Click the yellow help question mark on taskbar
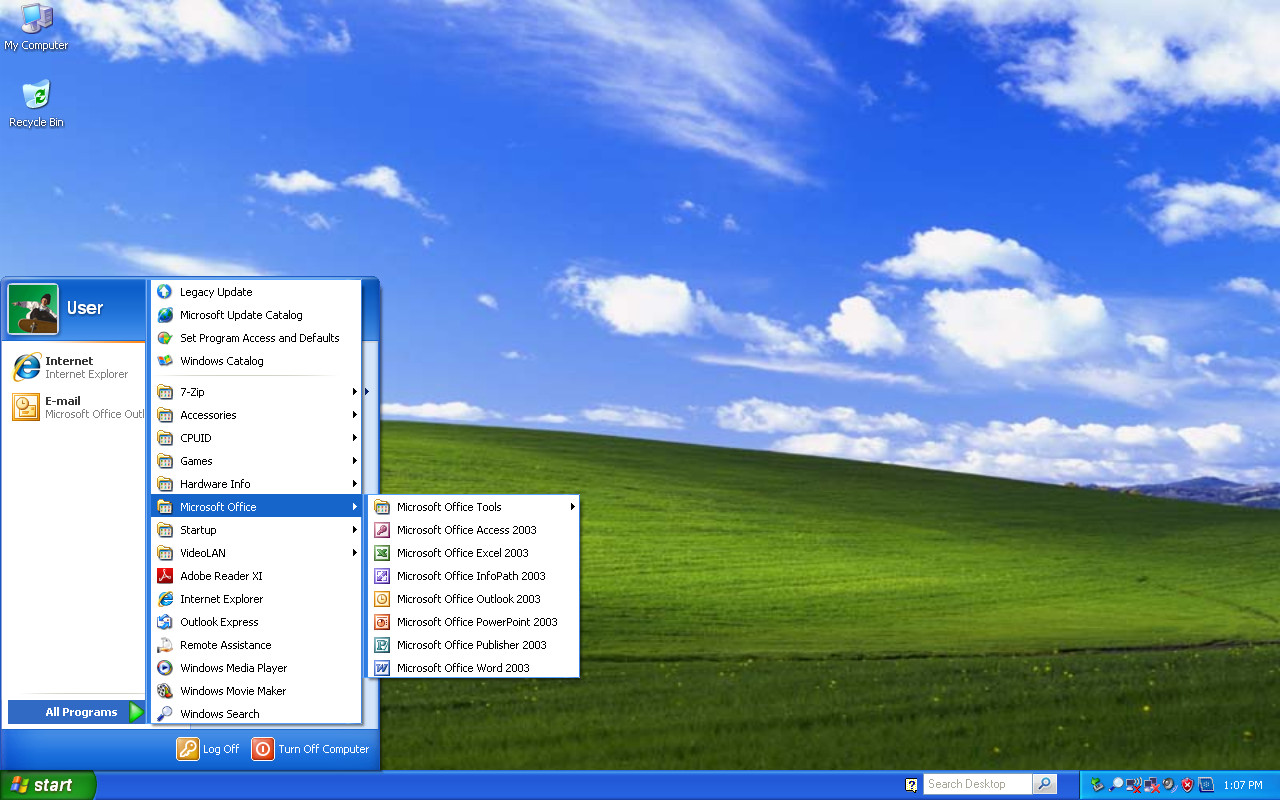Image resolution: width=1280 pixels, height=800 pixels. (x=912, y=785)
